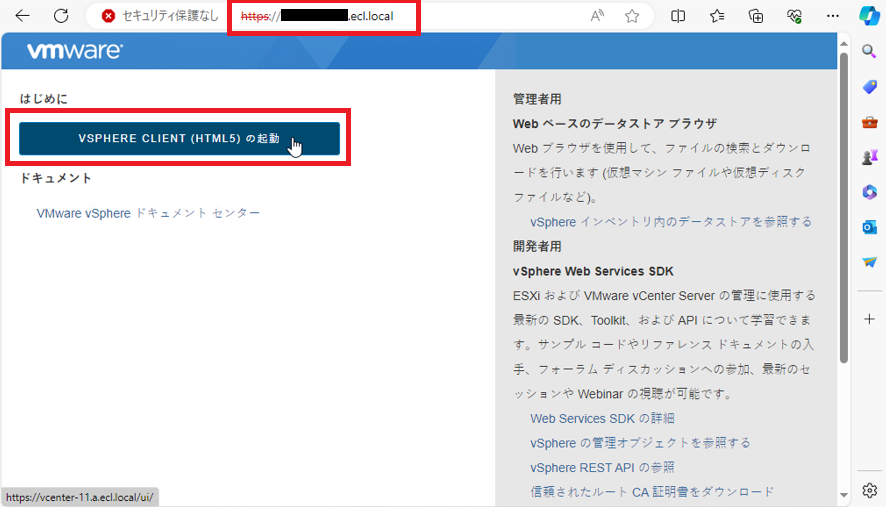886x507 pixels.
Task: Go back to the previous page
Action: point(22,16)
